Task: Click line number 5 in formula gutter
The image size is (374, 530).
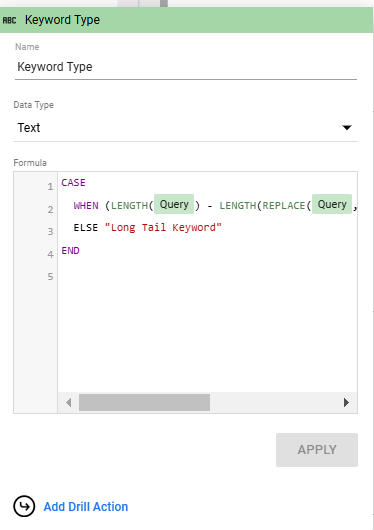Action: (50, 277)
